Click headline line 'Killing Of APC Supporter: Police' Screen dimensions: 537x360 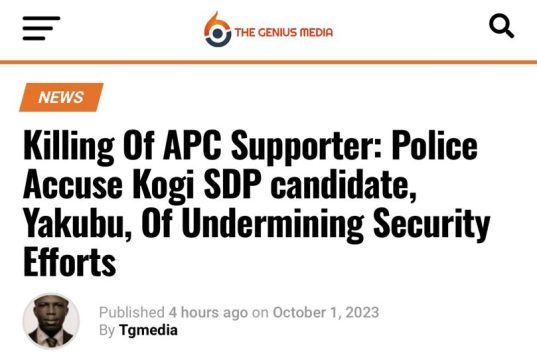coord(250,146)
